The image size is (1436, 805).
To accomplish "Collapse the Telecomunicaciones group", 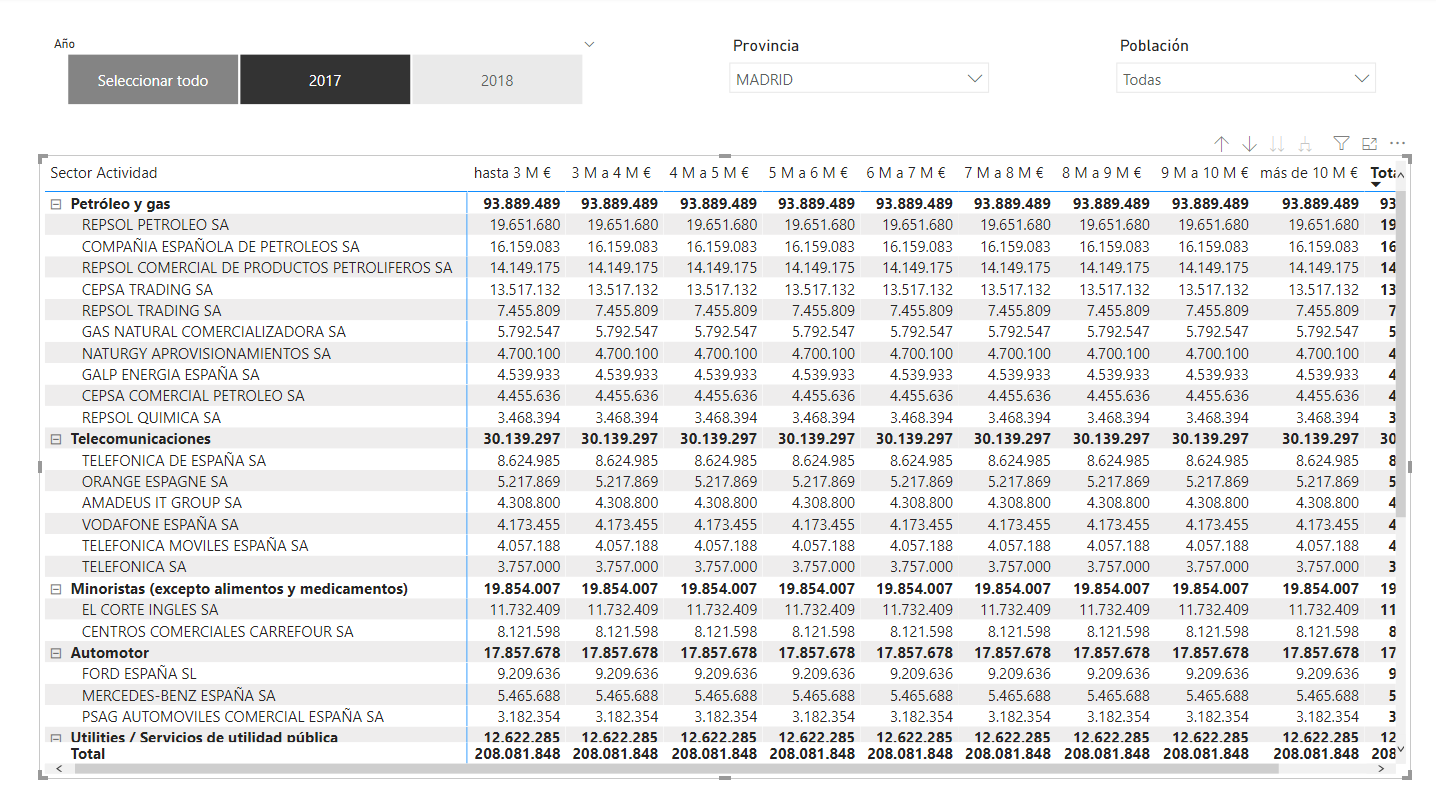I will coord(57,438).
